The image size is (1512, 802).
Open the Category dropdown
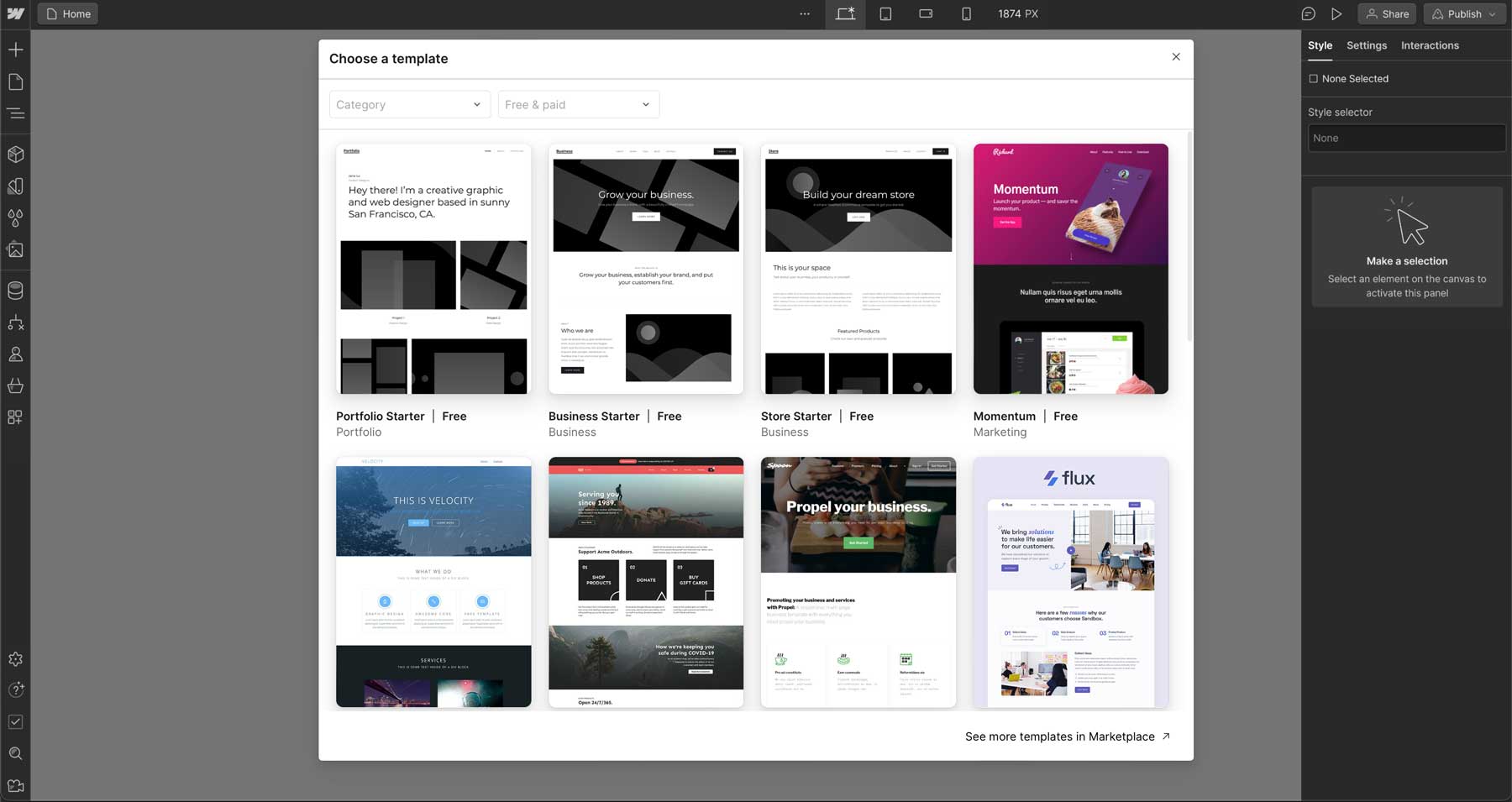click(x=409, y=104)
